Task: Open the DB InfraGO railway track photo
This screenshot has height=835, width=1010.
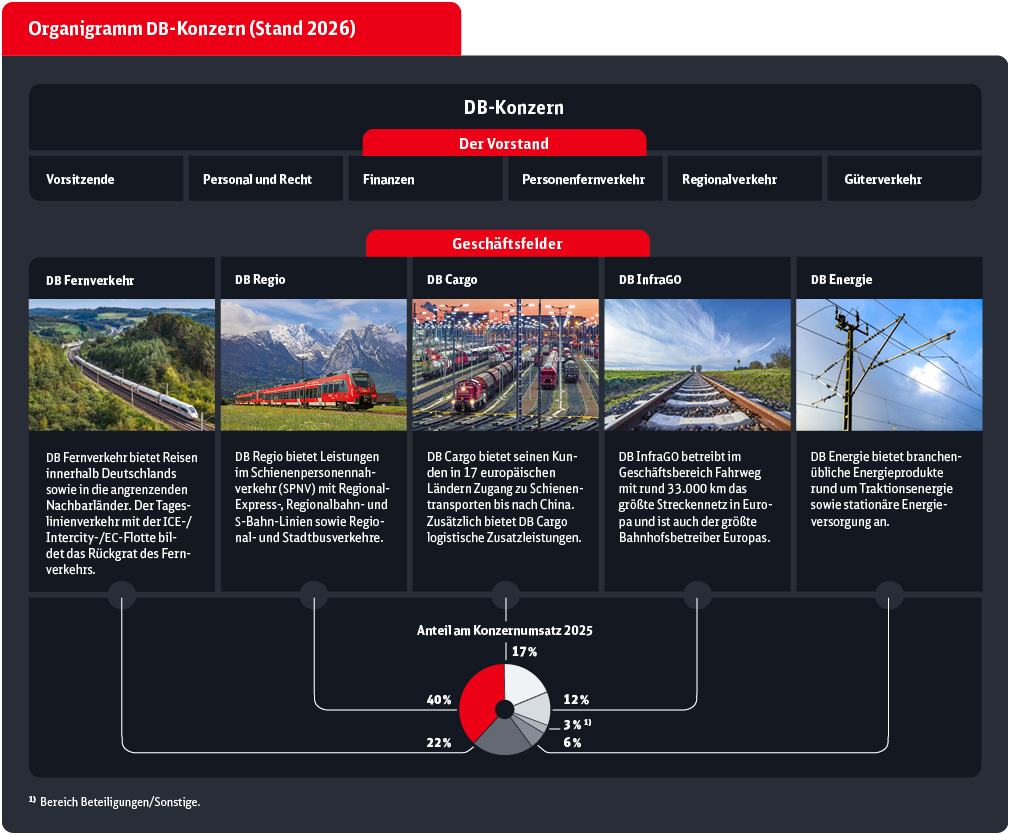Action: click(697, 365)
